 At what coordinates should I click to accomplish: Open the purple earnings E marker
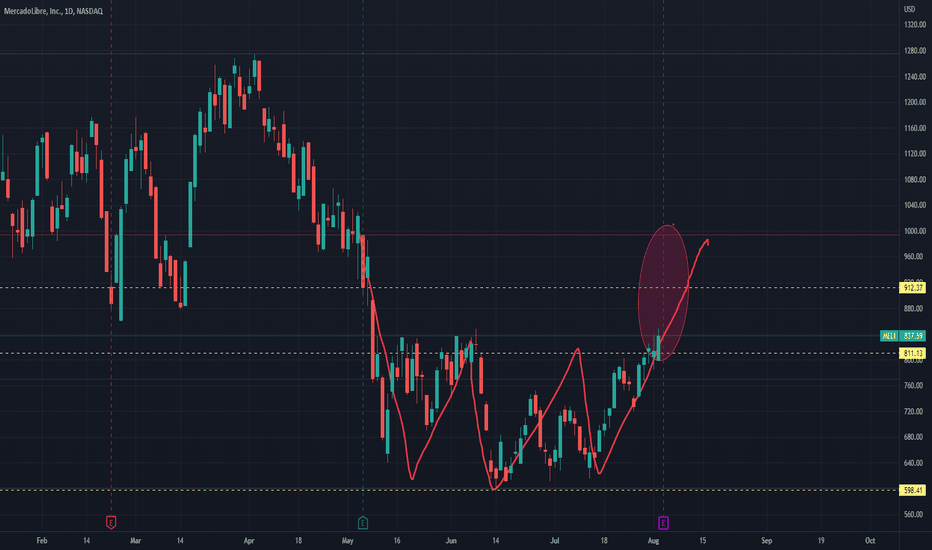click(663, 523)
